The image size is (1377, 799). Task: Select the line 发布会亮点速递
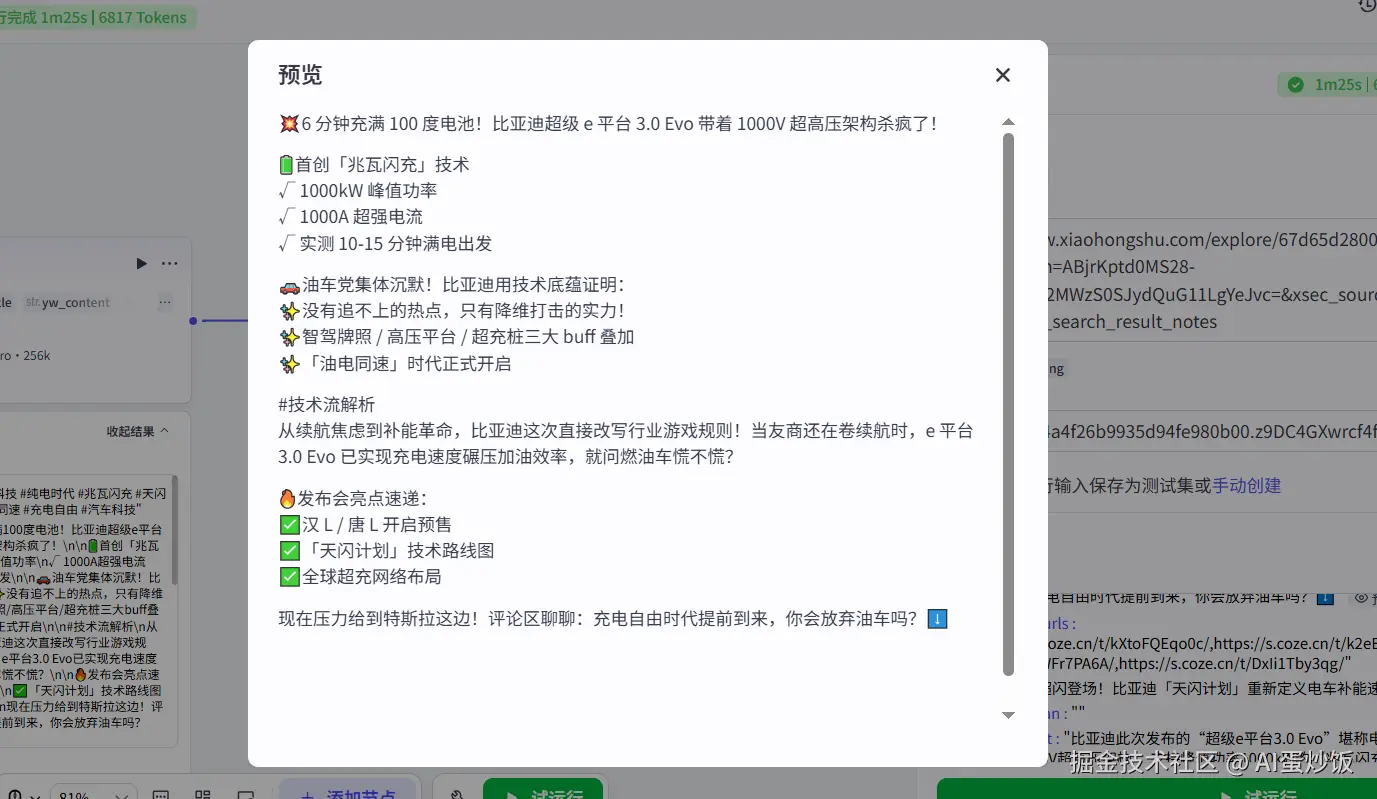[x=353, y=498]
